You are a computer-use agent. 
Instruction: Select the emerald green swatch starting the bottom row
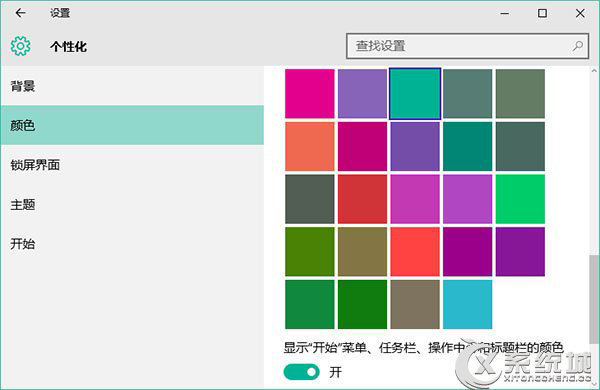tap(310, 304)
